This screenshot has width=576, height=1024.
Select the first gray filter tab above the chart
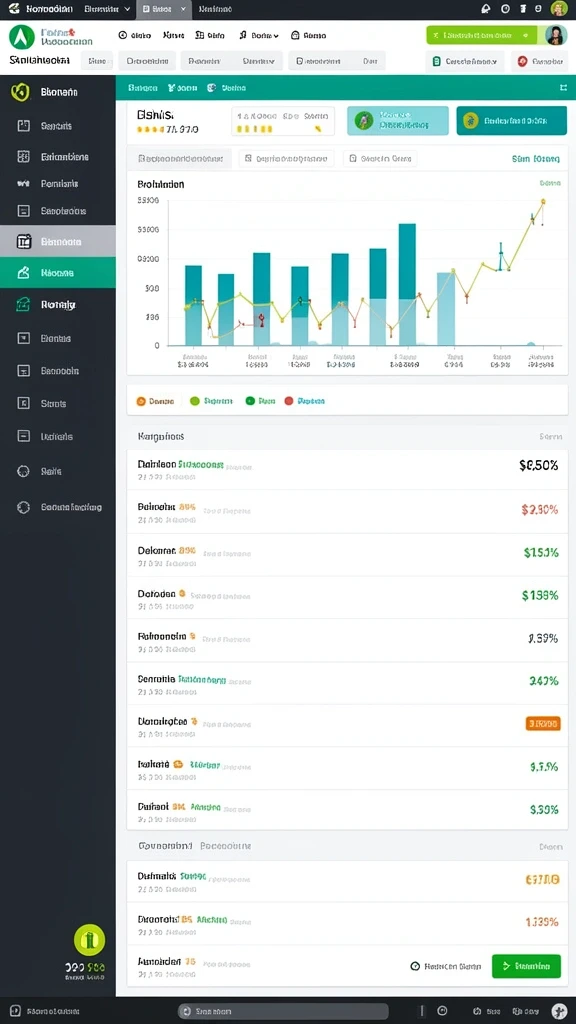pyautogui.click(x=180, y=158)
